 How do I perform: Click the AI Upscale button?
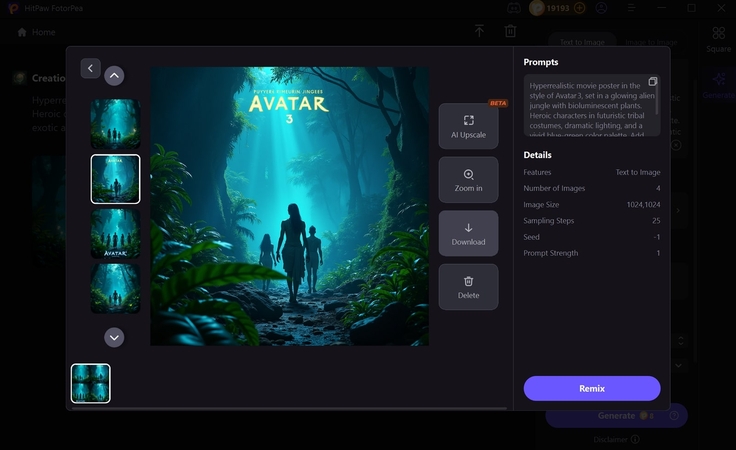tap(468, 126)
